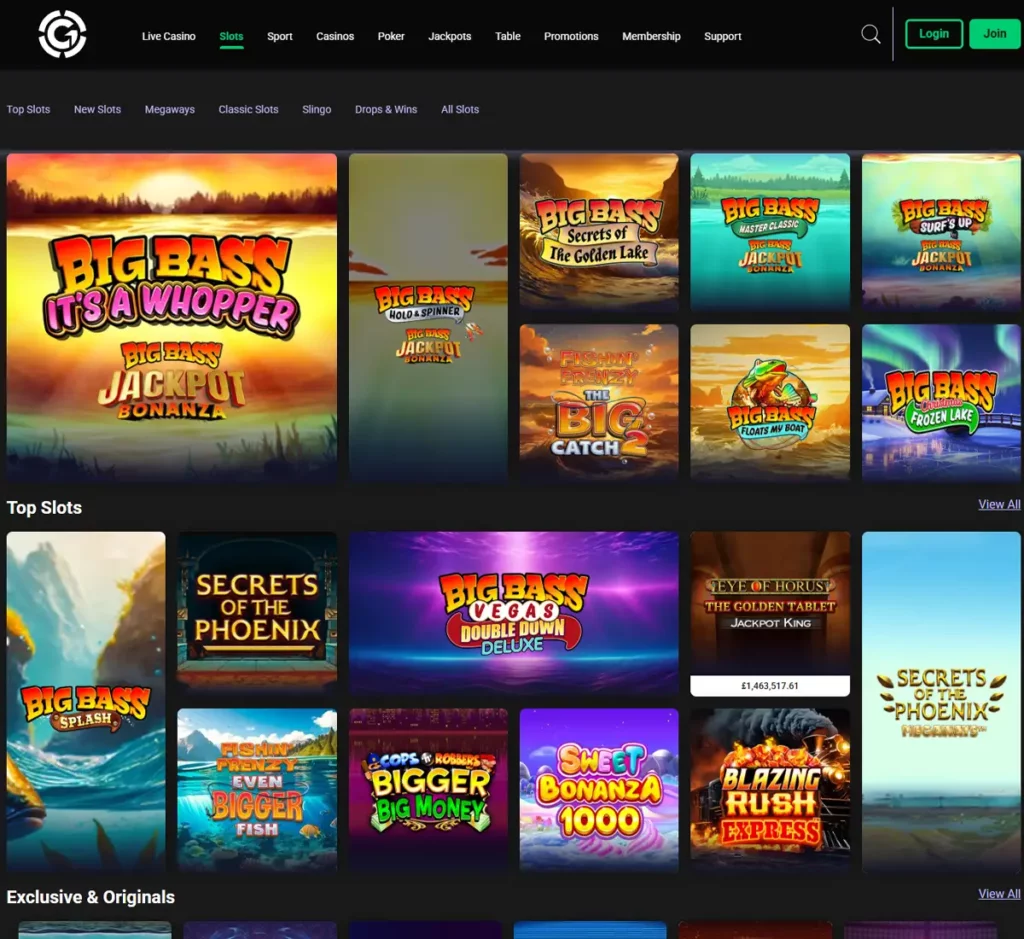Image resolution: width=1024 pixels, height=939 pixels.
Task: Open the Slingo category tab
Action: pyautogui.click(x=316, y=109)
